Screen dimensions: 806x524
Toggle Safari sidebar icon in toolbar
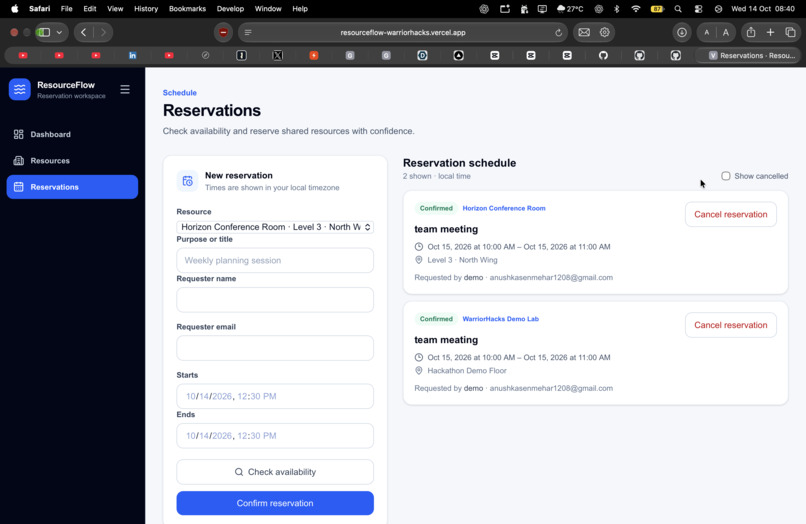click(x=44, y=32)
